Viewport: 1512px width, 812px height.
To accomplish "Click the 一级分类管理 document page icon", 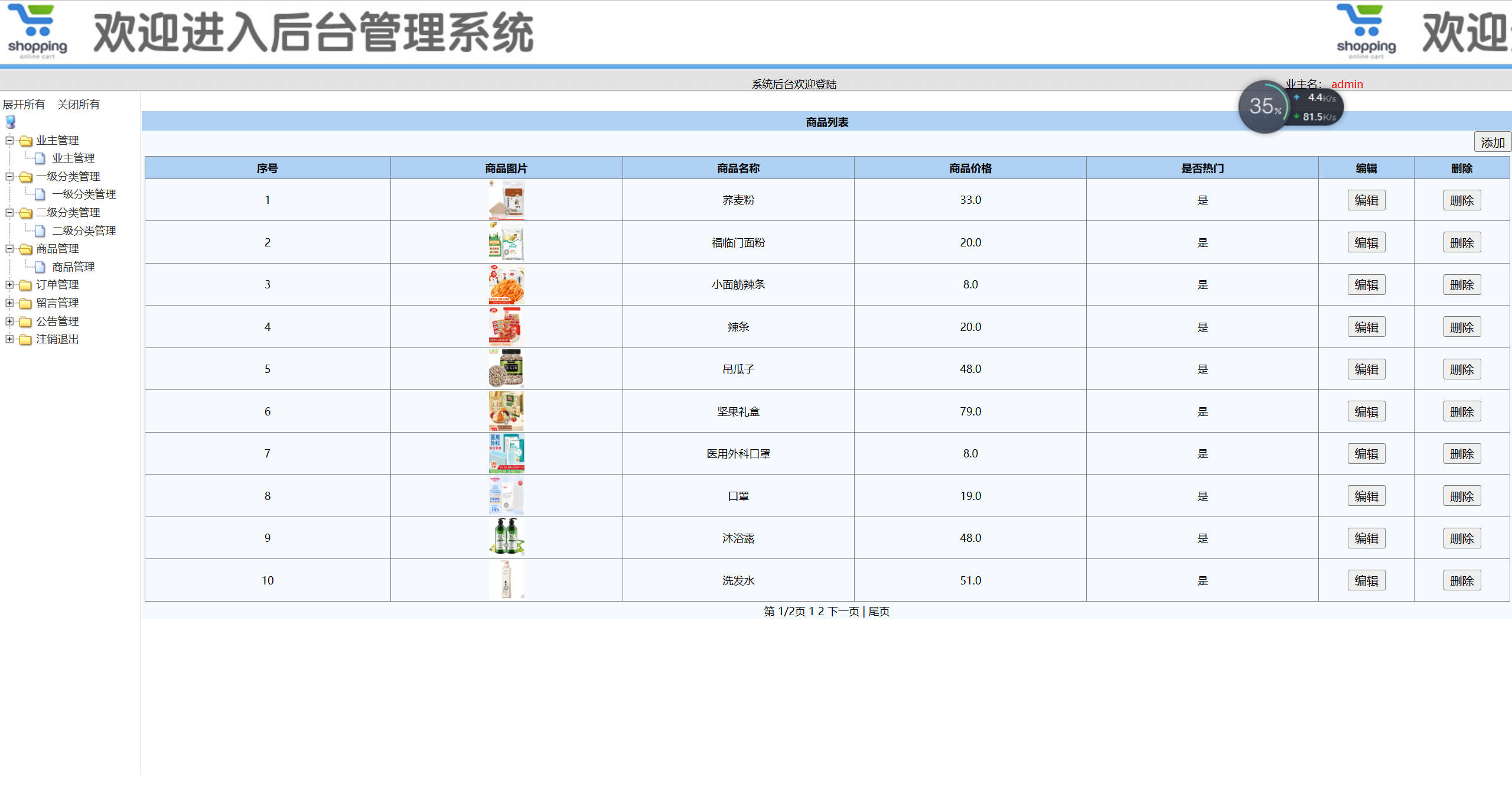I will pyautogui.click(x=40, y=193).
